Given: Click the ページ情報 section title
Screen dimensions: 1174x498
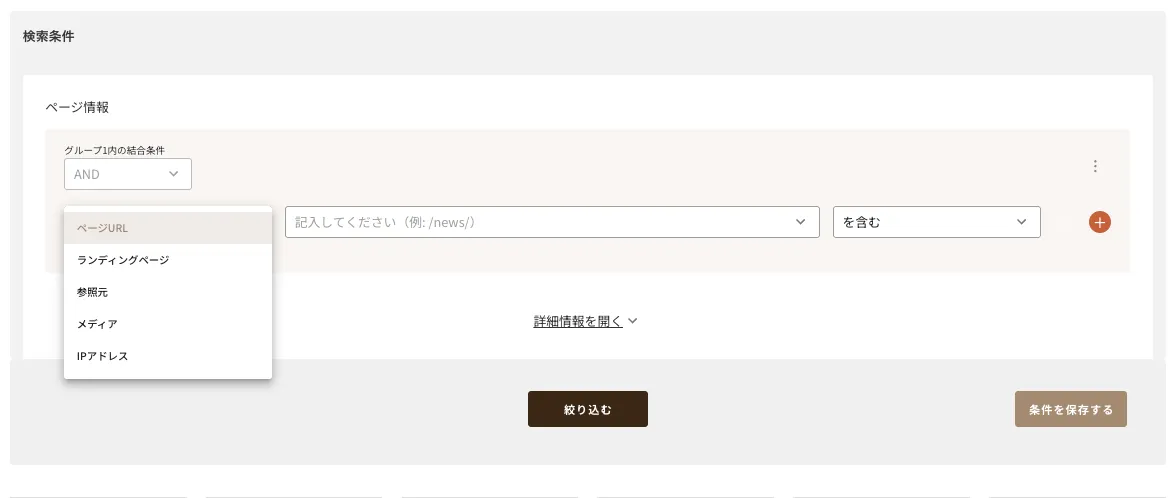Looking at the screenshot, I should pyautogui.click(x=77, y=107).
